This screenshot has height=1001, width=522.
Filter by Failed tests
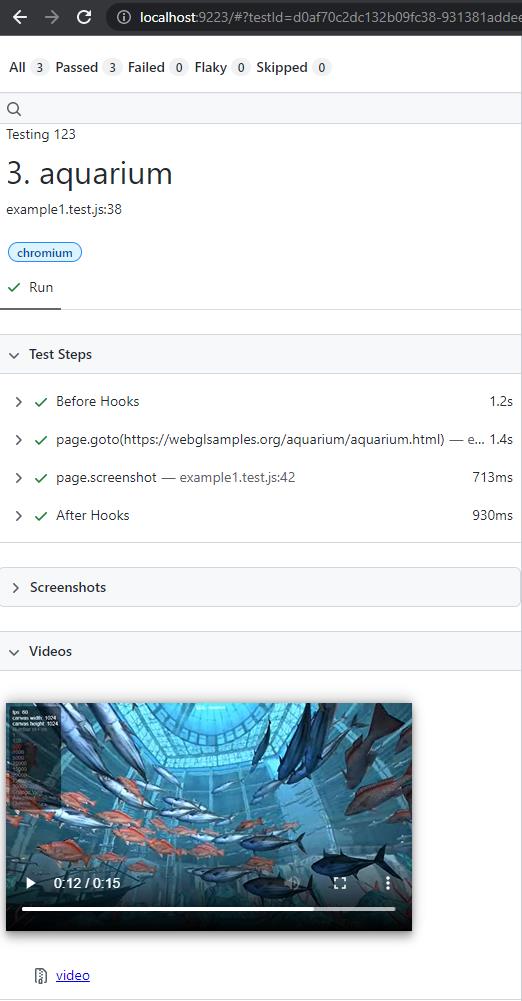click(158, 68)
